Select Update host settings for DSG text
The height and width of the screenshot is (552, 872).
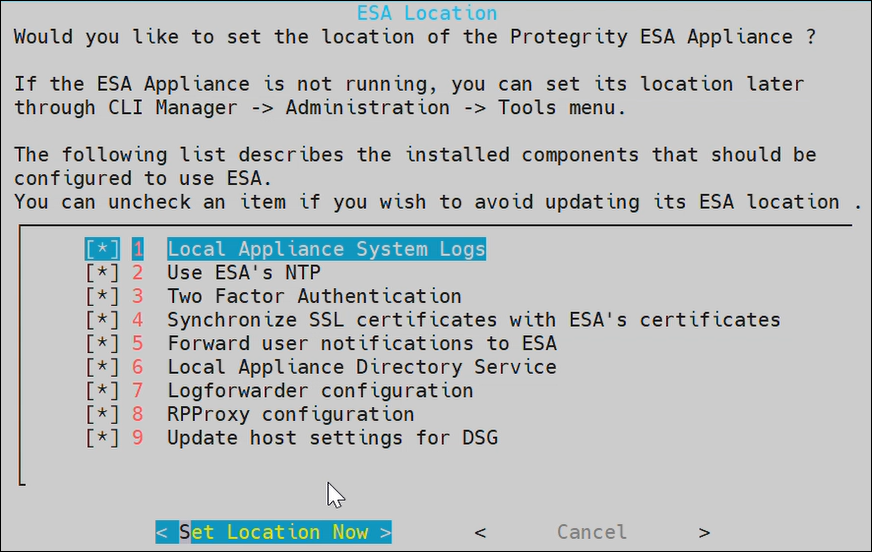[333, 438]
